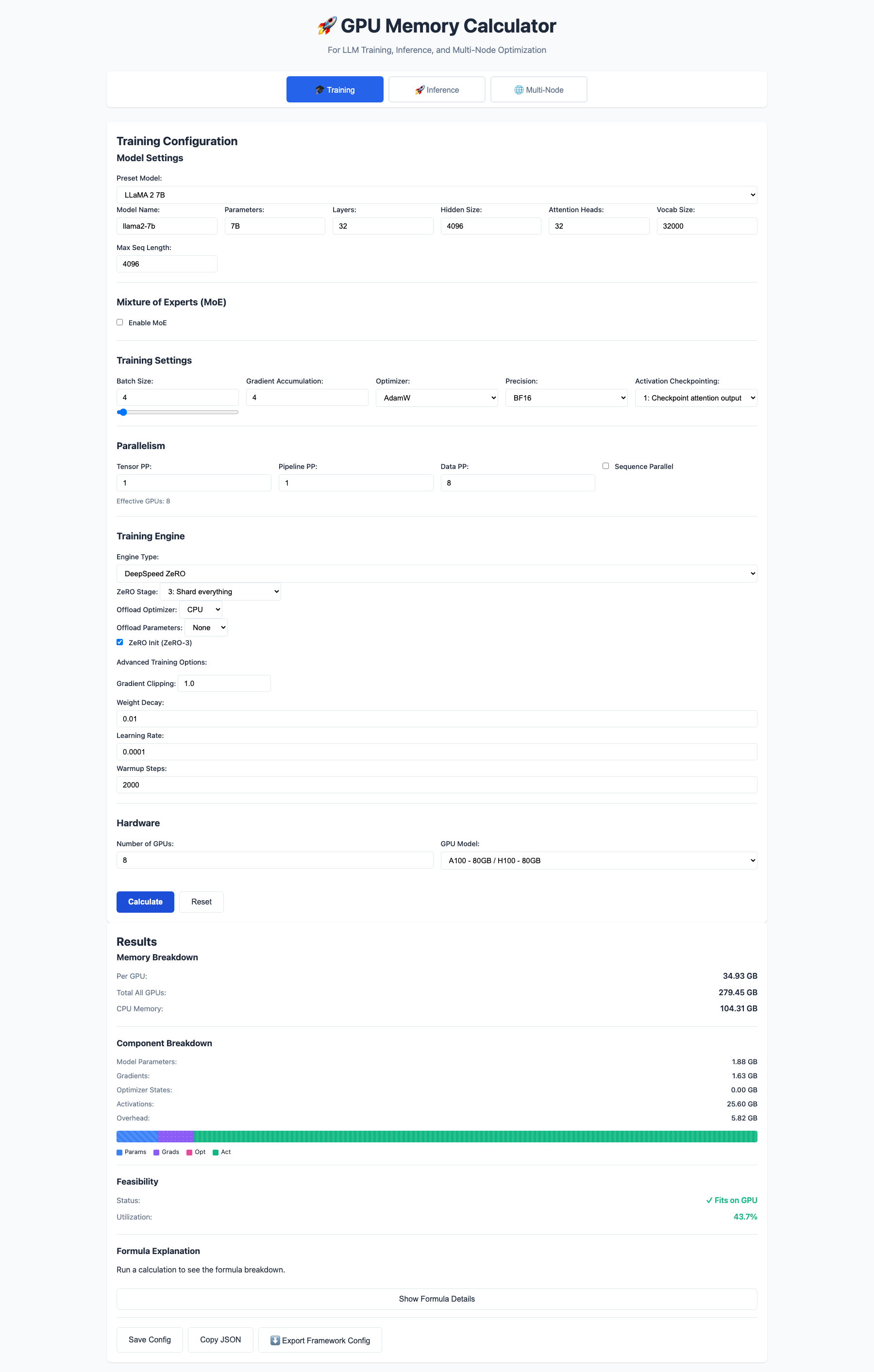Click the Copy JSON button
874x1372 pixels.
point(220,1339)
